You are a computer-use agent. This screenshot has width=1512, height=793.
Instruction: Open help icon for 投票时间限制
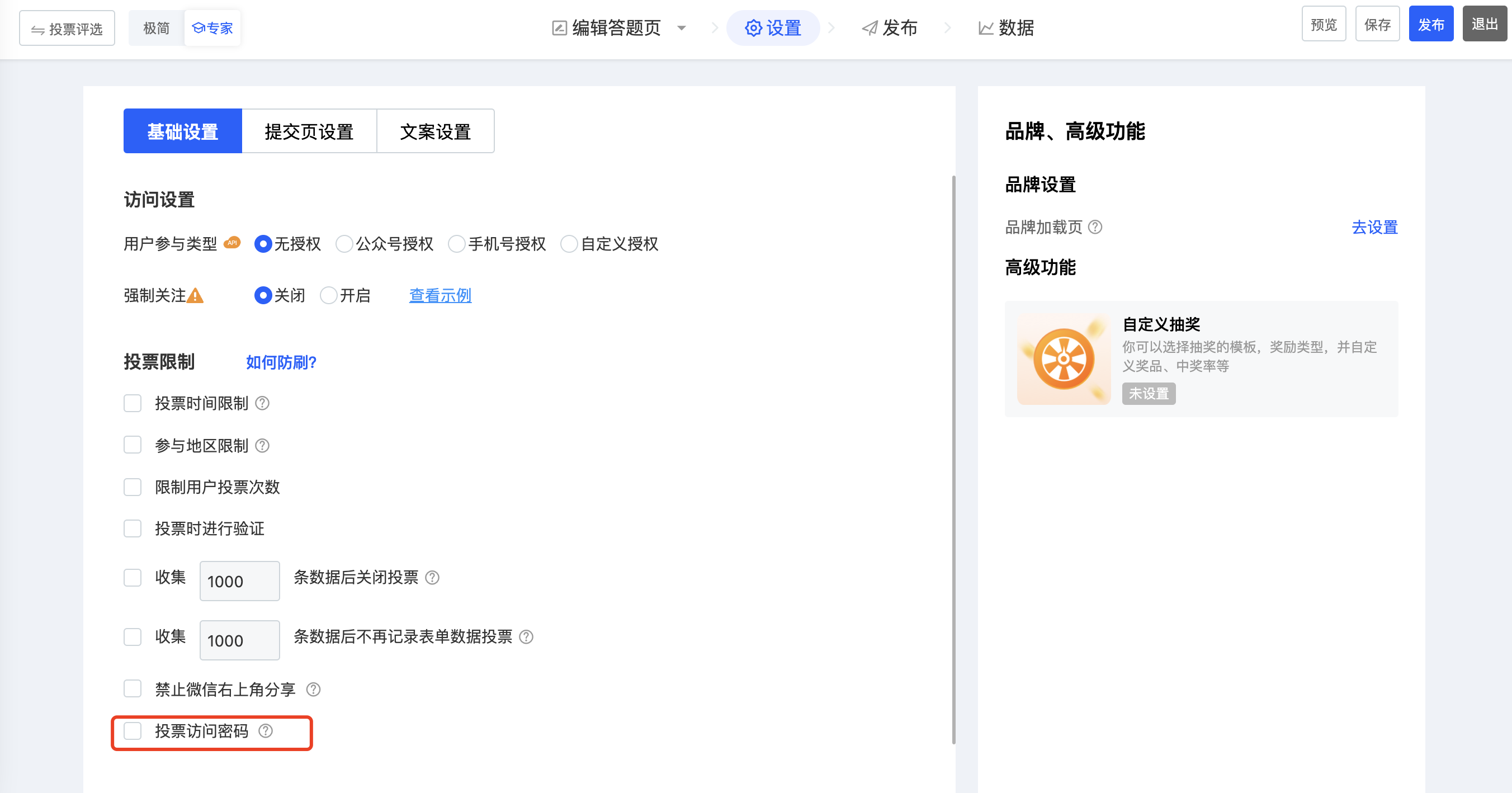(x=262, y=403)
